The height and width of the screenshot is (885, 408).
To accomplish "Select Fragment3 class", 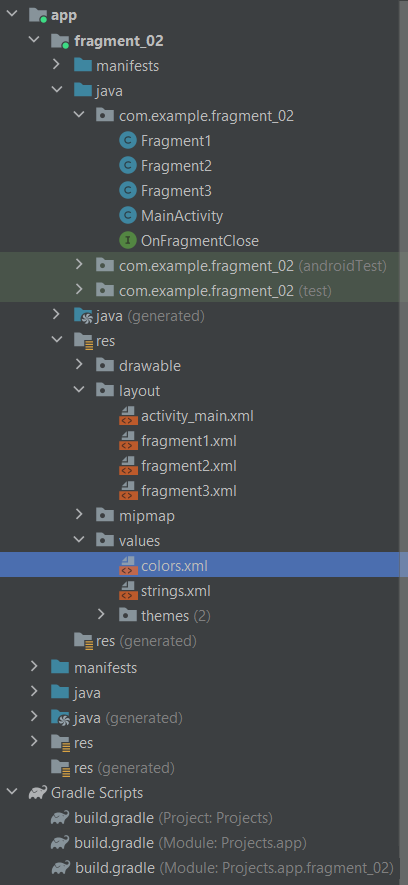I will pos(176,191).
